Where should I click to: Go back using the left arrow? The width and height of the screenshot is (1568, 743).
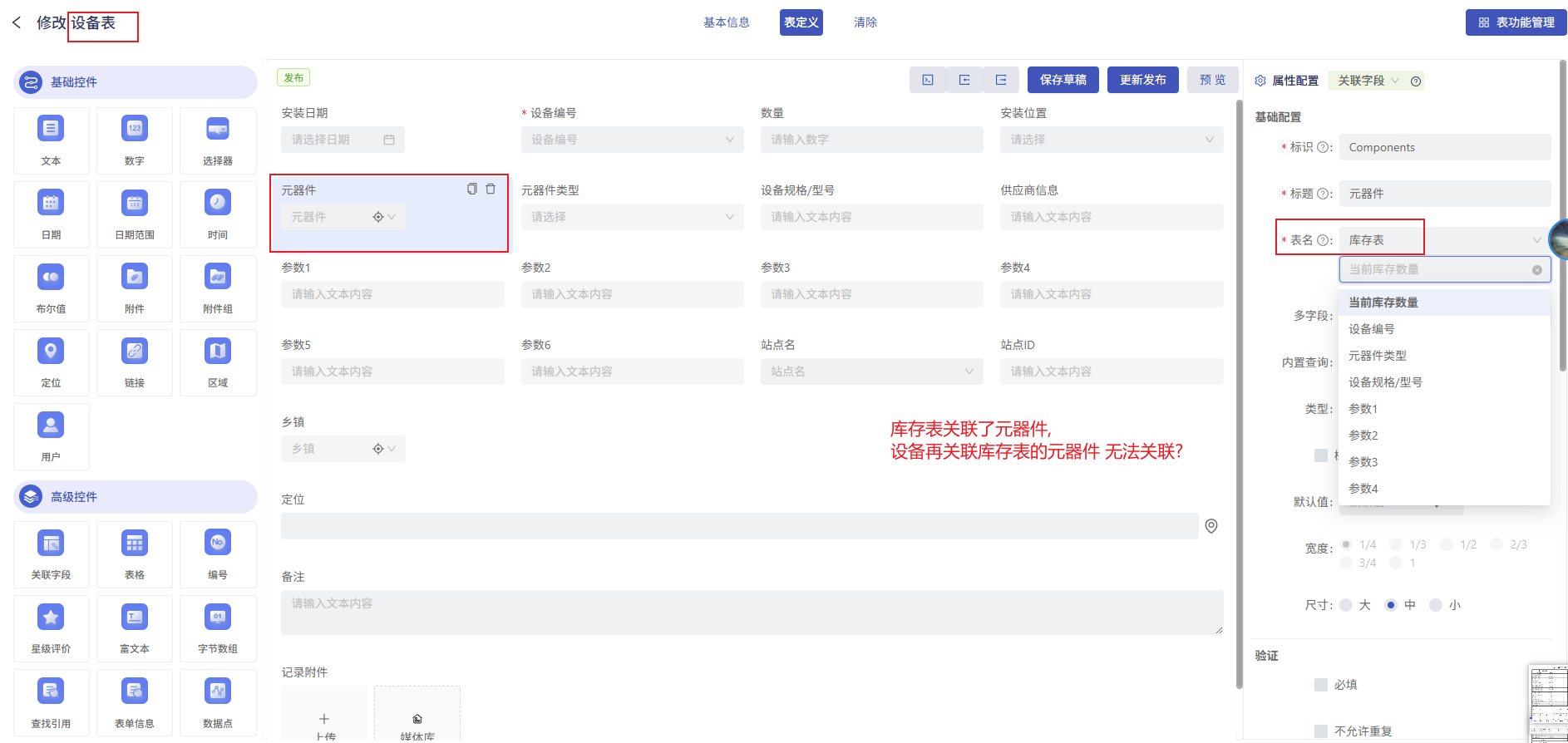pyautogui.click(x=17, y=22)
